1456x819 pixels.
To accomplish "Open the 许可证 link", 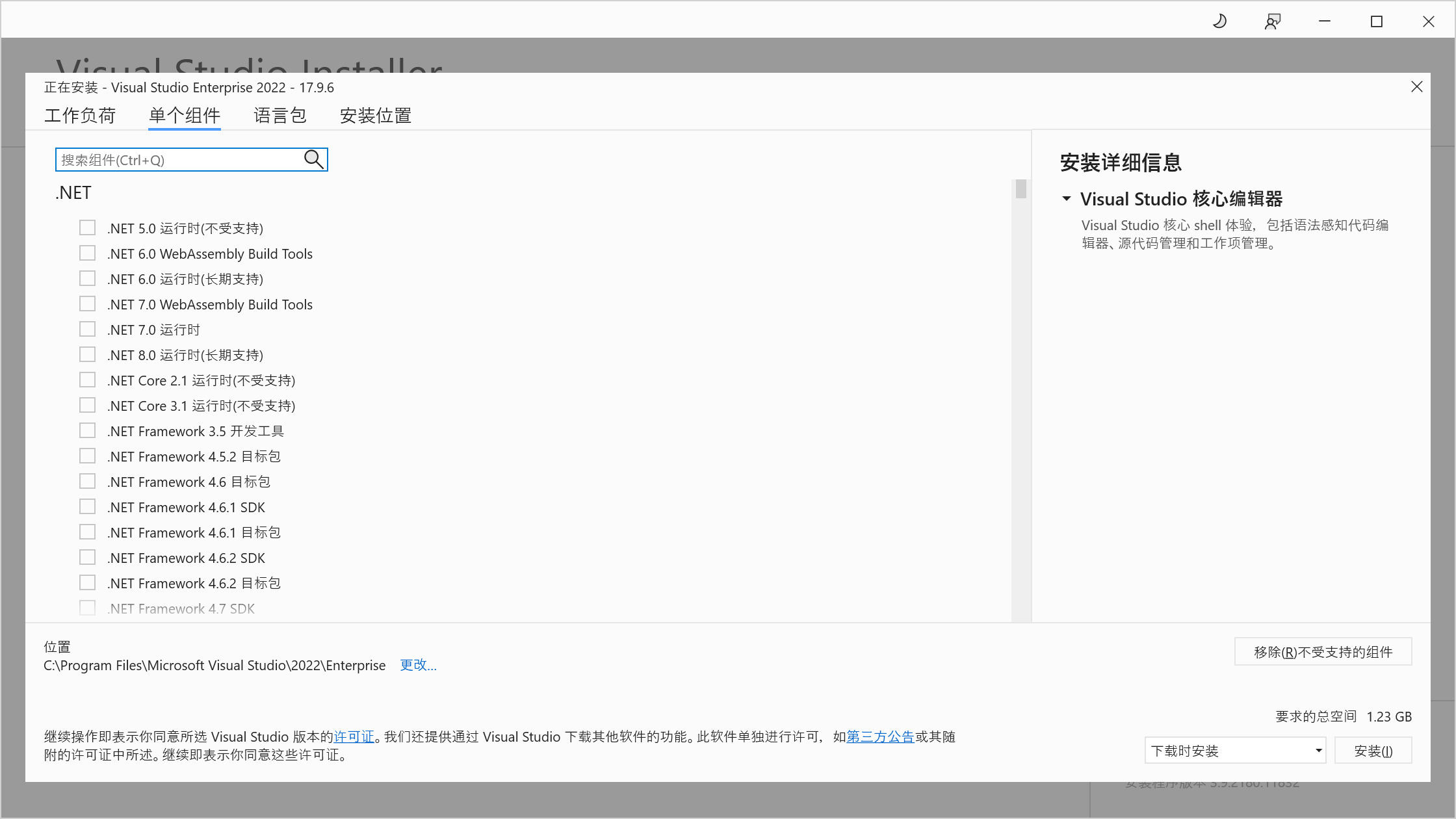I will (354, 736).
